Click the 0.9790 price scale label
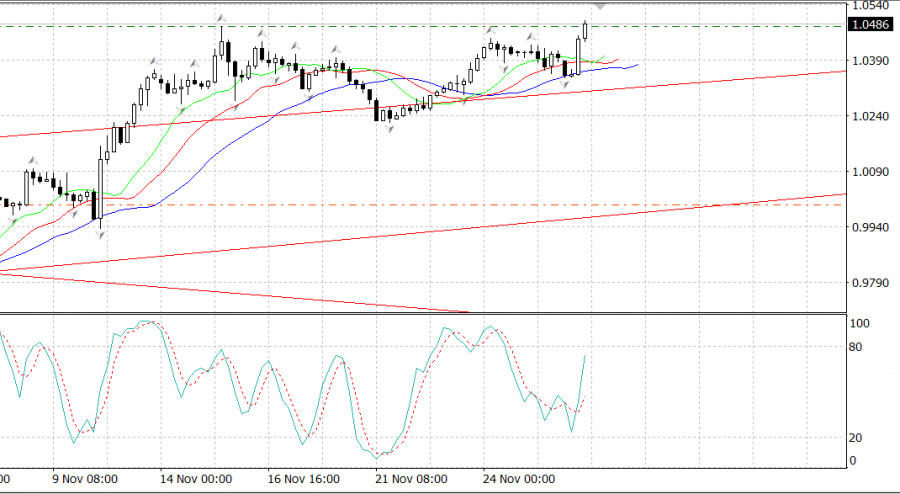This screenshot has height=494, width=900. 869,283
